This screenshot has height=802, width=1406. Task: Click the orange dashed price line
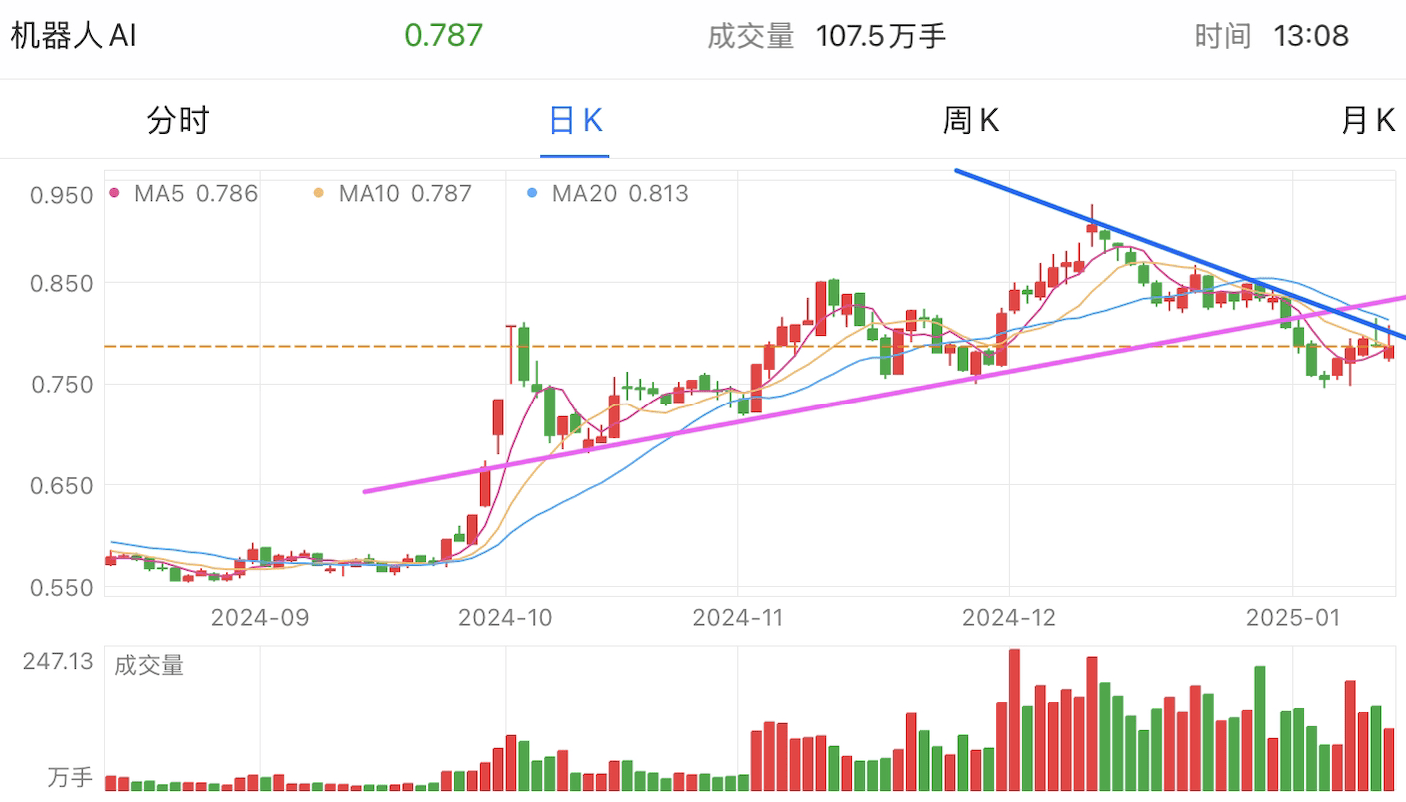pyautogui.click(x=750, y=347)
